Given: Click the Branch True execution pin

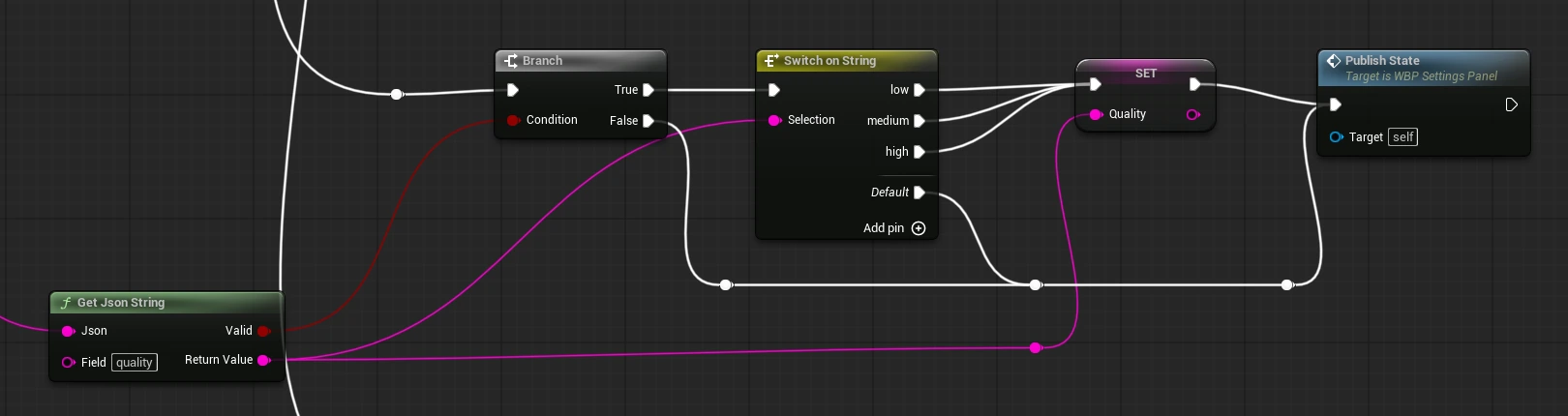Looking at the screenshot, I should pyautogui.click(x=648, y=90).
